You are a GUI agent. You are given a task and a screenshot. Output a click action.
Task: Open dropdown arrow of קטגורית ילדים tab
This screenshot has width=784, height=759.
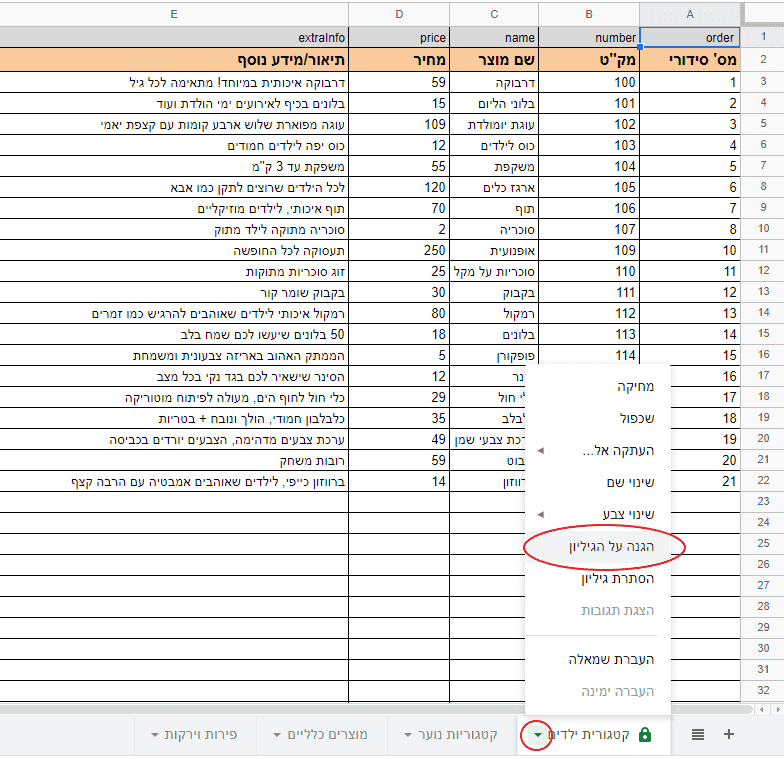point(538,735)
